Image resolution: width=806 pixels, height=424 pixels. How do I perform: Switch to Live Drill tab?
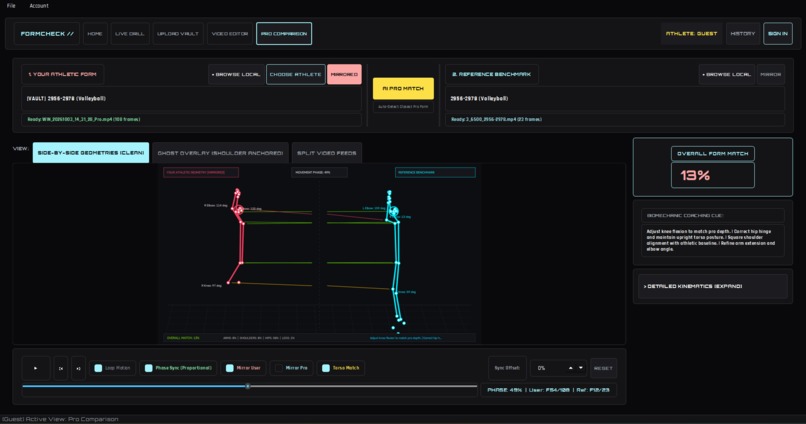pyautogui.click(x=130, y=33)
